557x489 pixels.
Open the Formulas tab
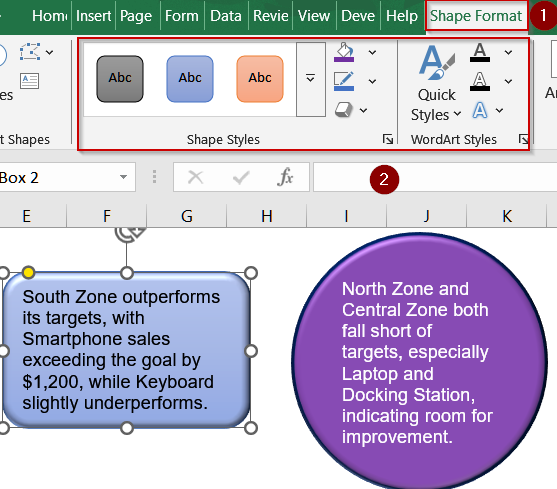pyautogui.click(x=182, y=16)
